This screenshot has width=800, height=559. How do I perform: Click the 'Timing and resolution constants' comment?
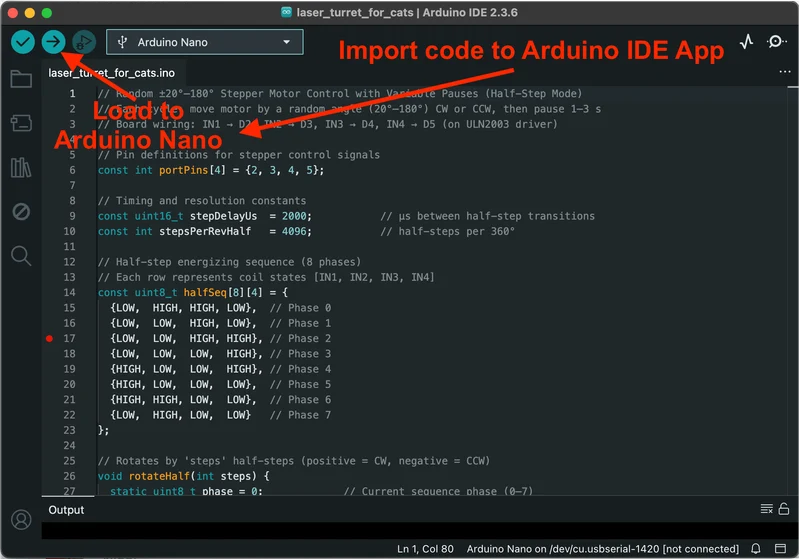click(202, 201)
